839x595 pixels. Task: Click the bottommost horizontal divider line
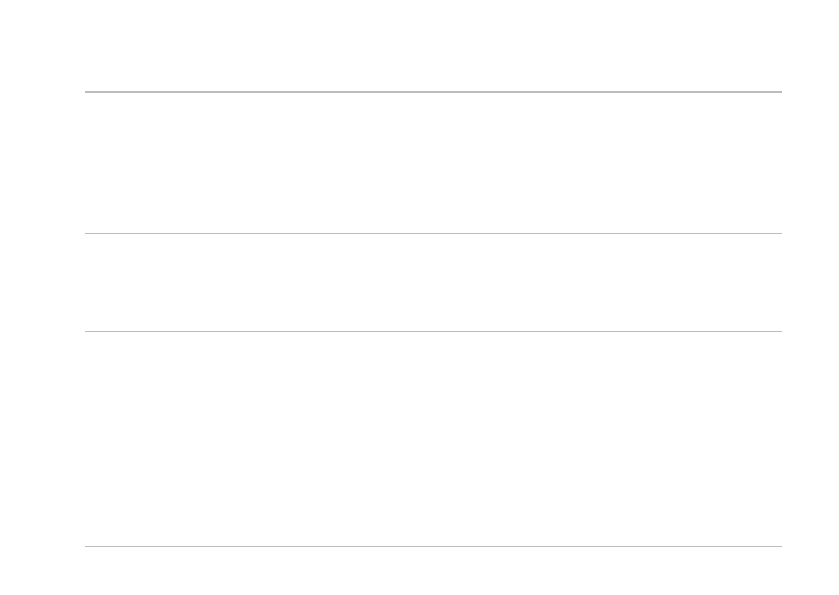pyautogui.click(x=432, y=546)
